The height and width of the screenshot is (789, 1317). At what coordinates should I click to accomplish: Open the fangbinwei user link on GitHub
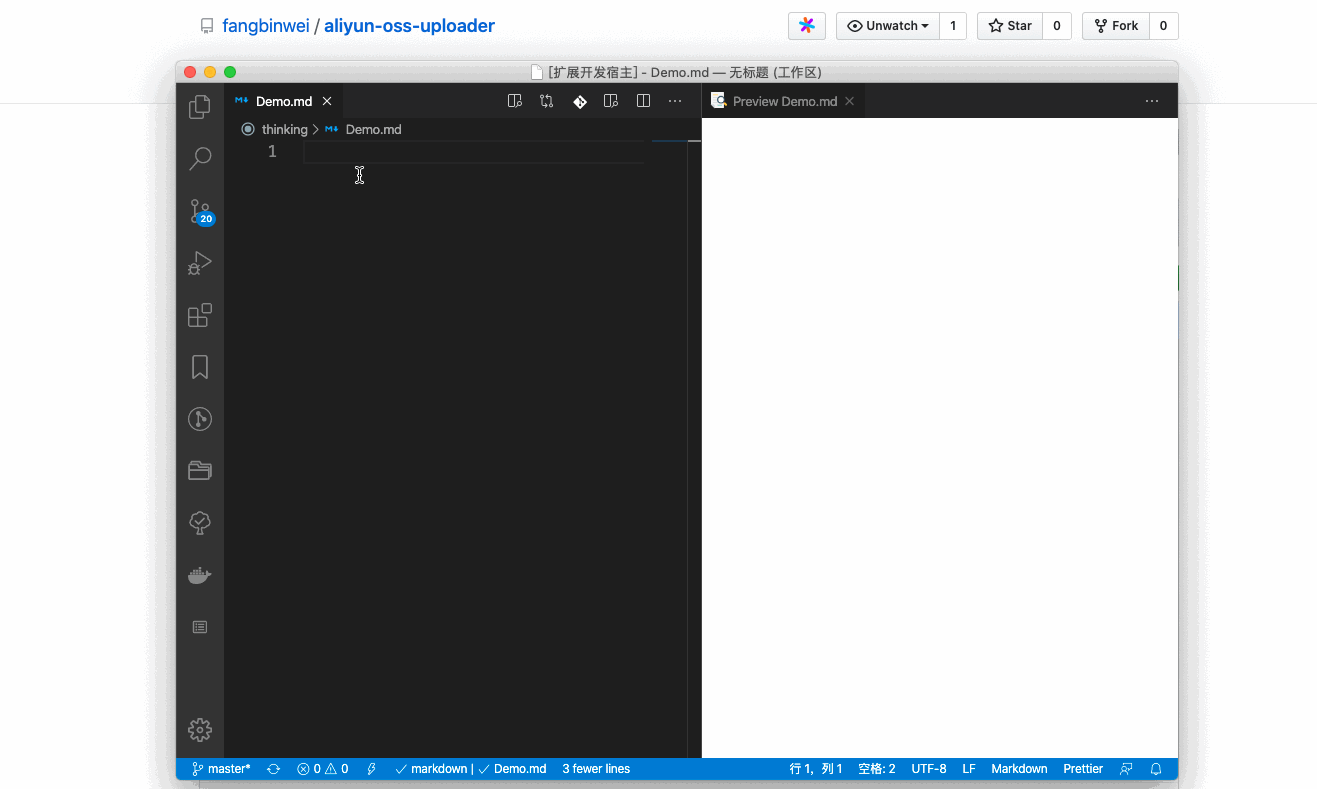(266, 26)
